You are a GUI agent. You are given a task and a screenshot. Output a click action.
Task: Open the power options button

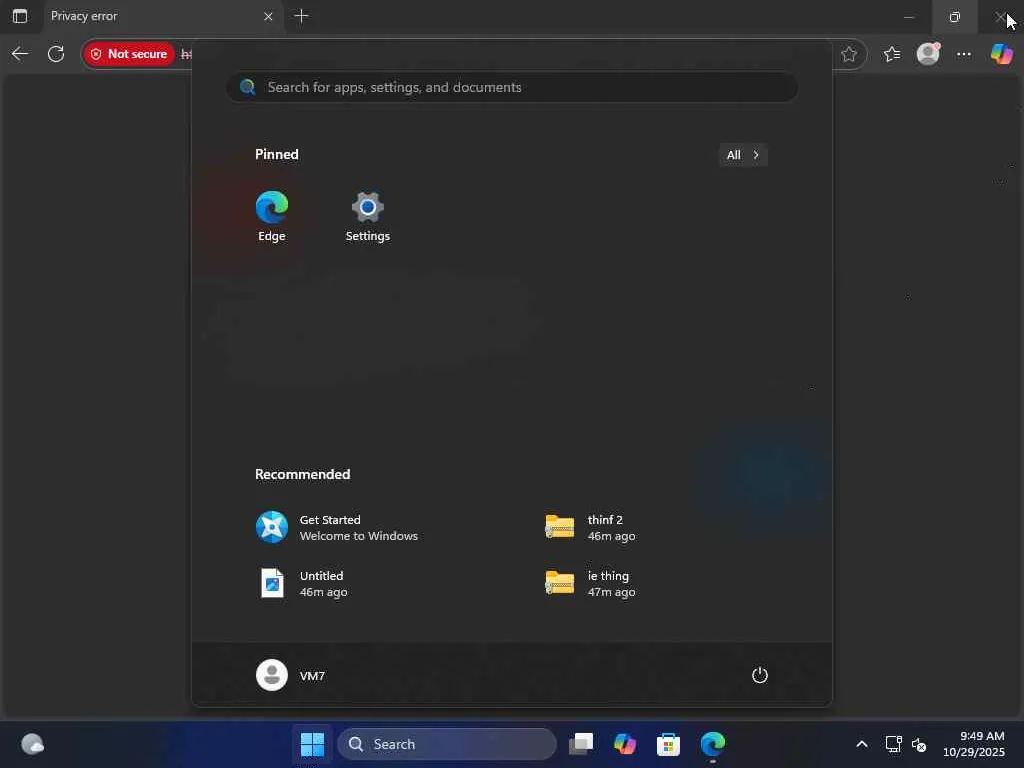click(760, 675)
